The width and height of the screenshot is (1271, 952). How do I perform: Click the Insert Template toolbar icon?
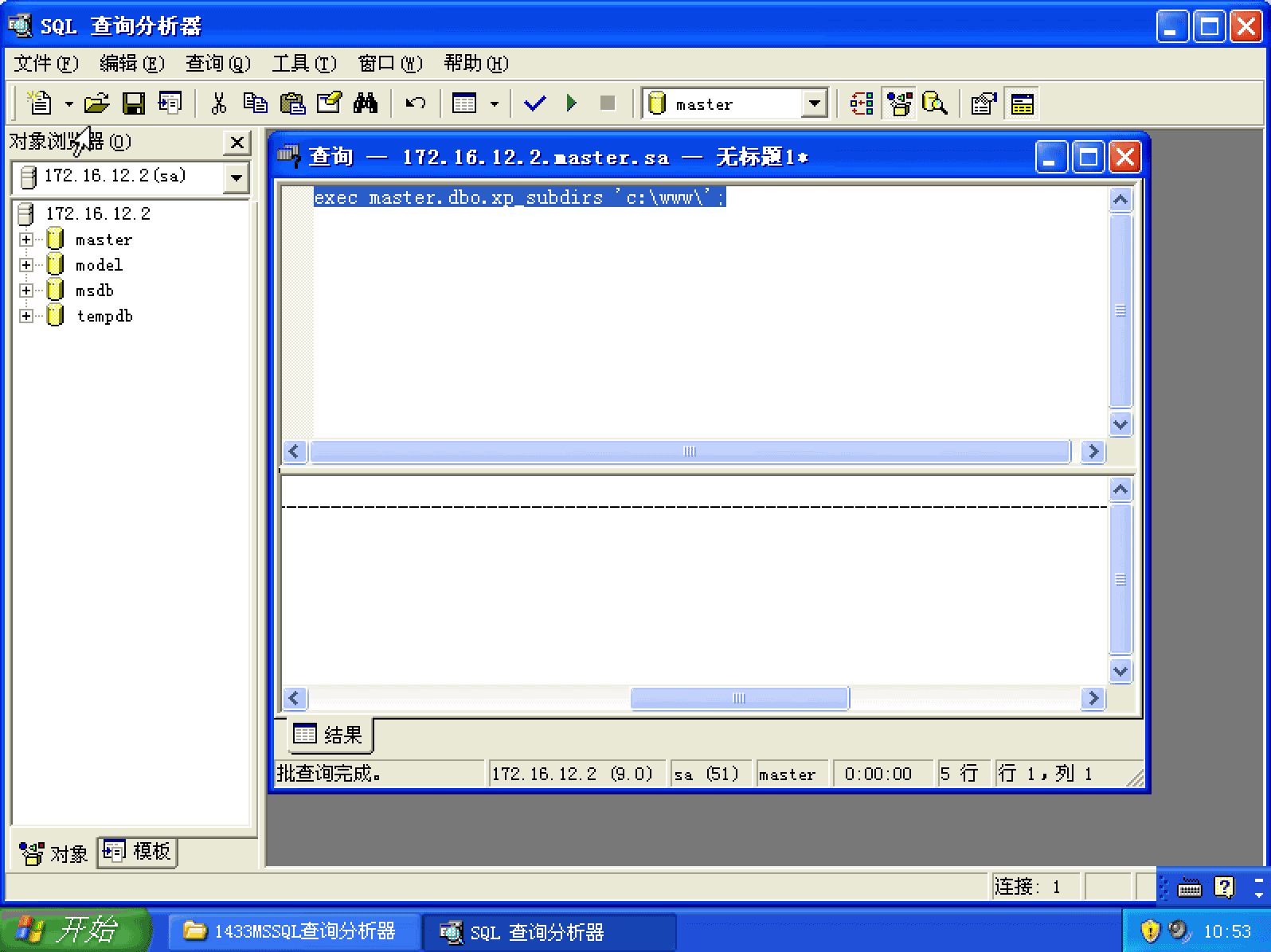tap(170, 103)
